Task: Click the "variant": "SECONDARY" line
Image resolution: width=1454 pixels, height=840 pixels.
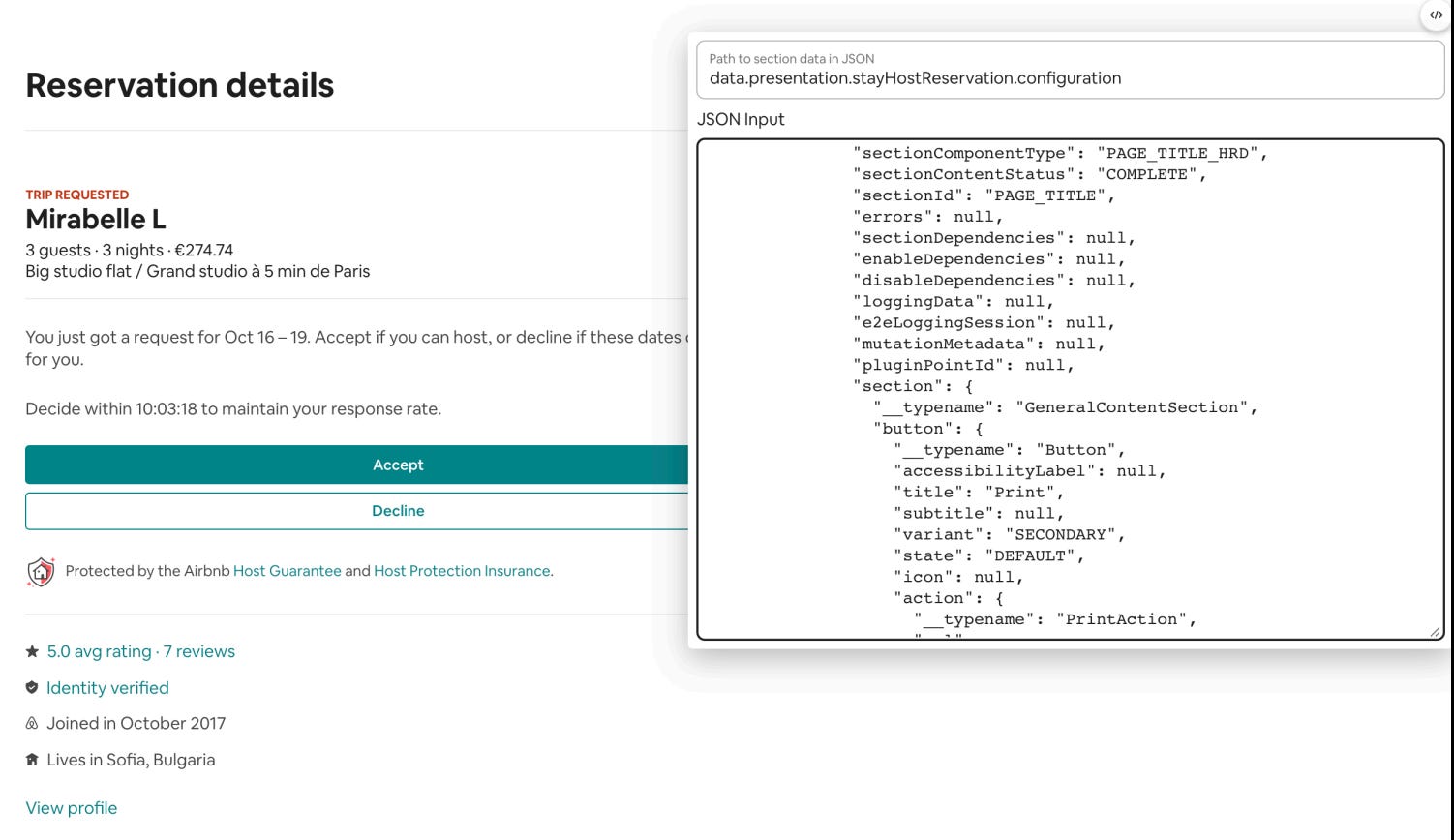Action: tap(1010, 535)
